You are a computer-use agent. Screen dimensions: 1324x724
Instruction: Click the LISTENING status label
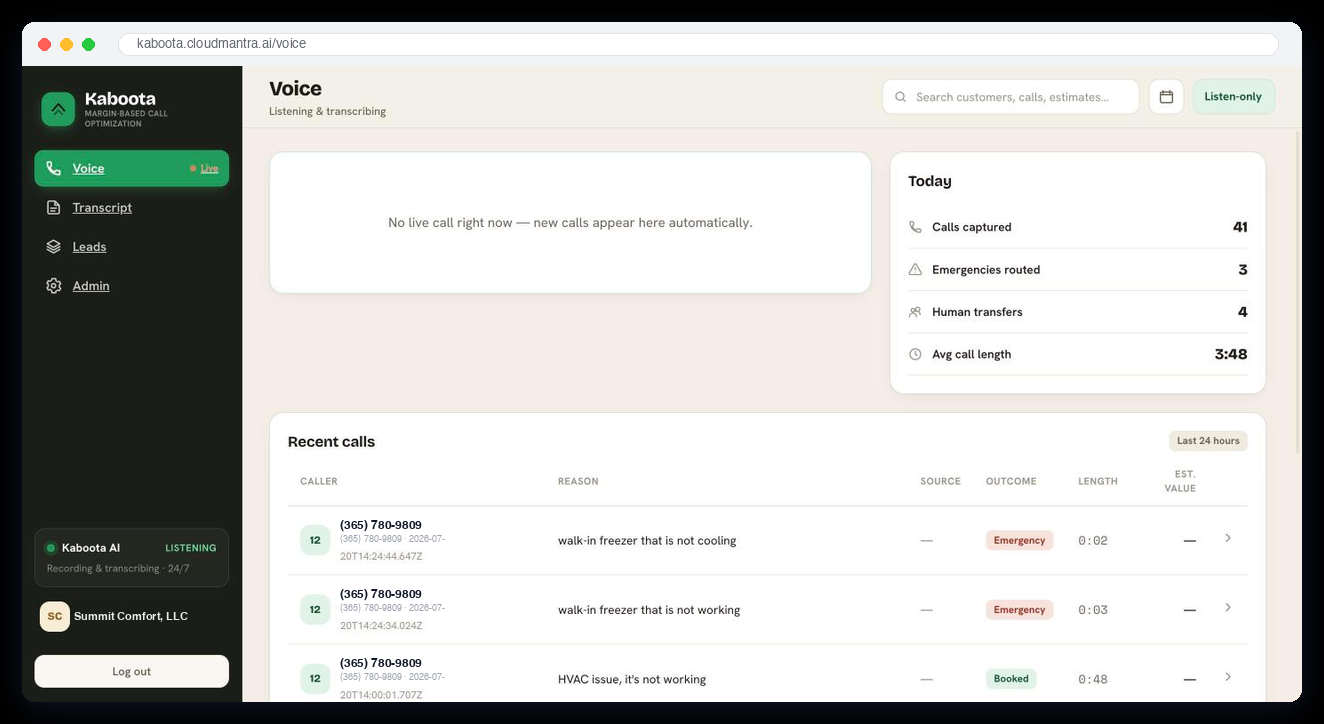[191, 548]
